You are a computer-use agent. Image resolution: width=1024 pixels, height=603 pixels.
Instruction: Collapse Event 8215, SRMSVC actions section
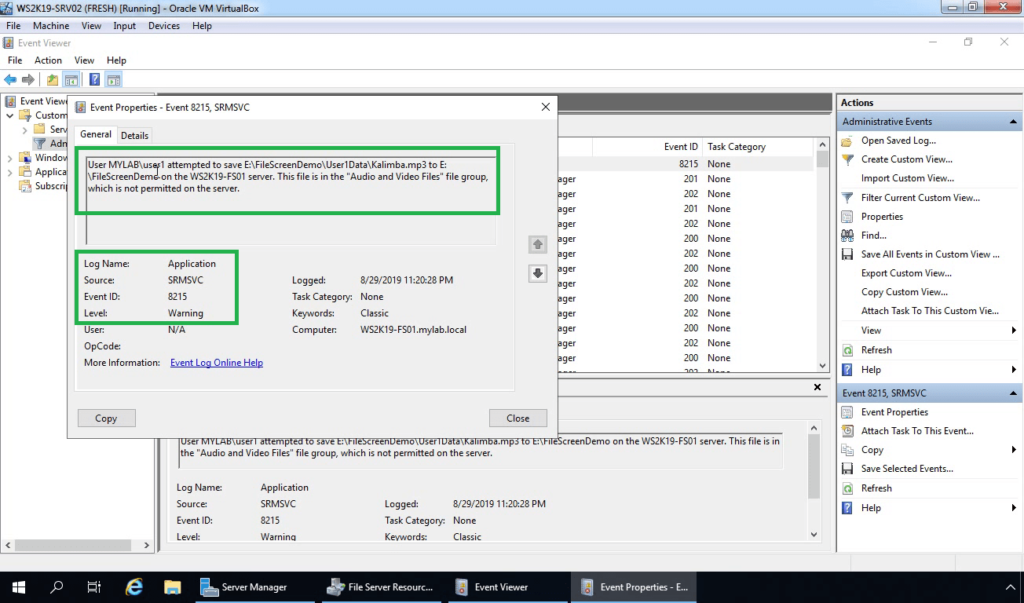(x=1013, y=393)
